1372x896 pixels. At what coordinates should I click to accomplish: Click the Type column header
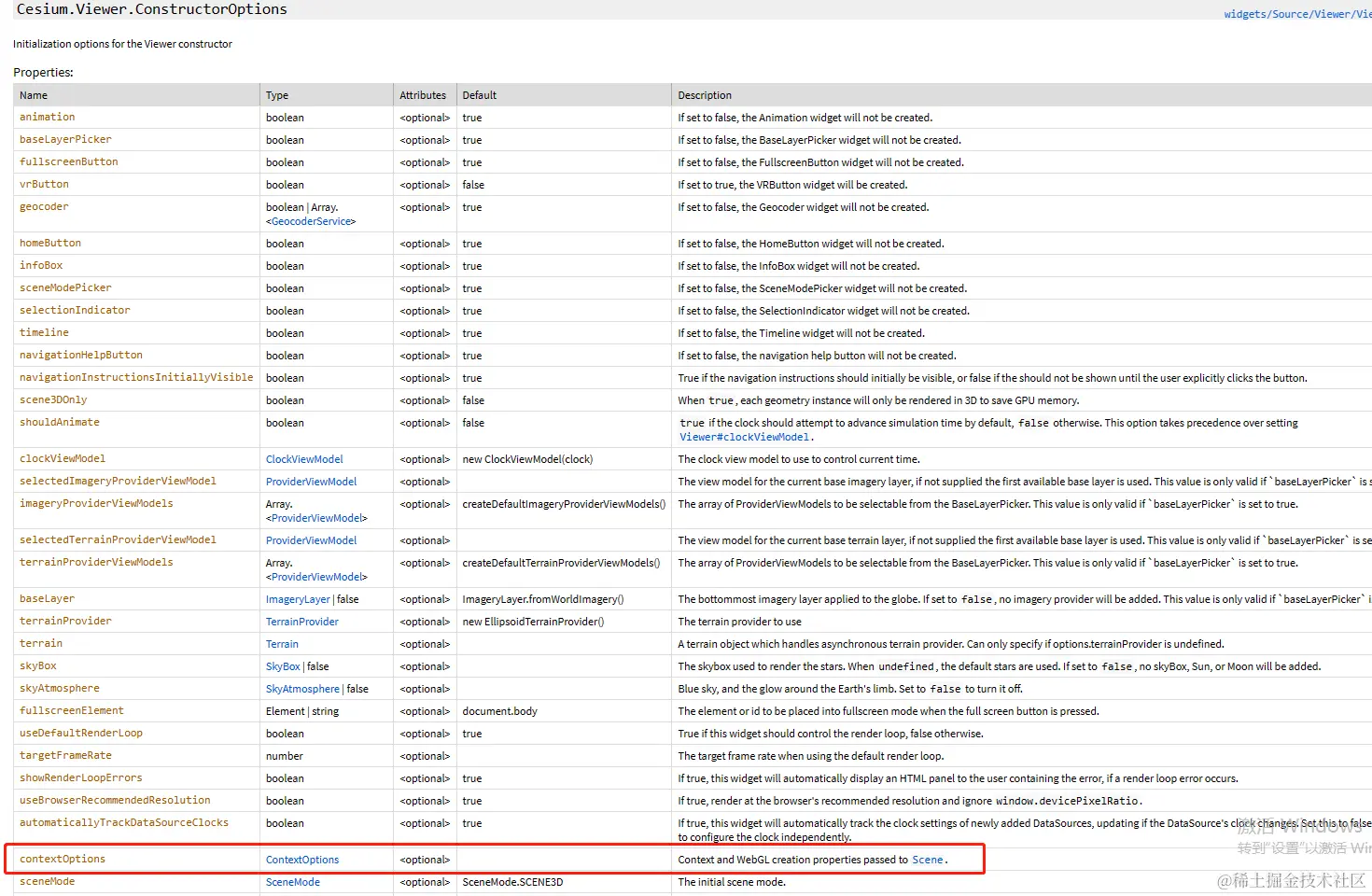coord(277,95)
